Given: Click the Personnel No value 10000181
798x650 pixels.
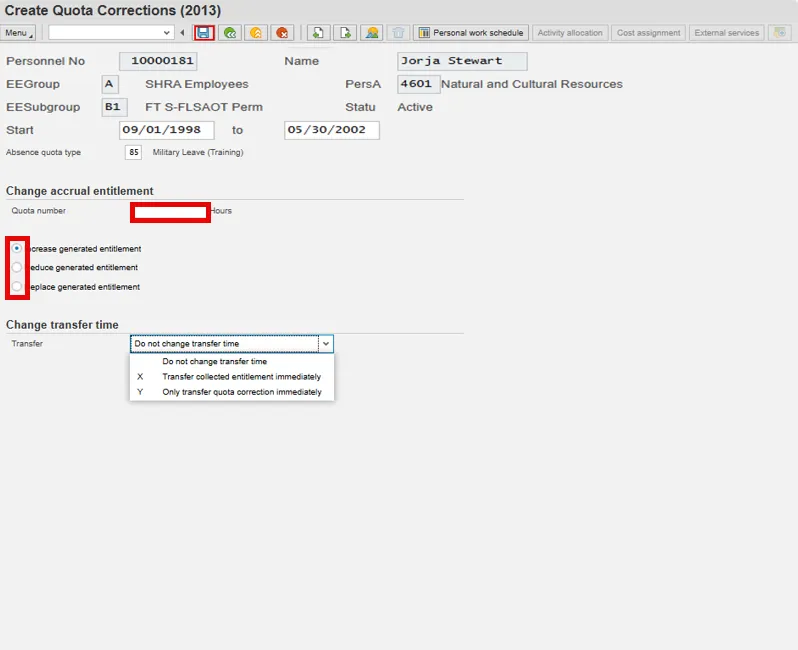Looking at the screenshot, I should coord(158,61).
